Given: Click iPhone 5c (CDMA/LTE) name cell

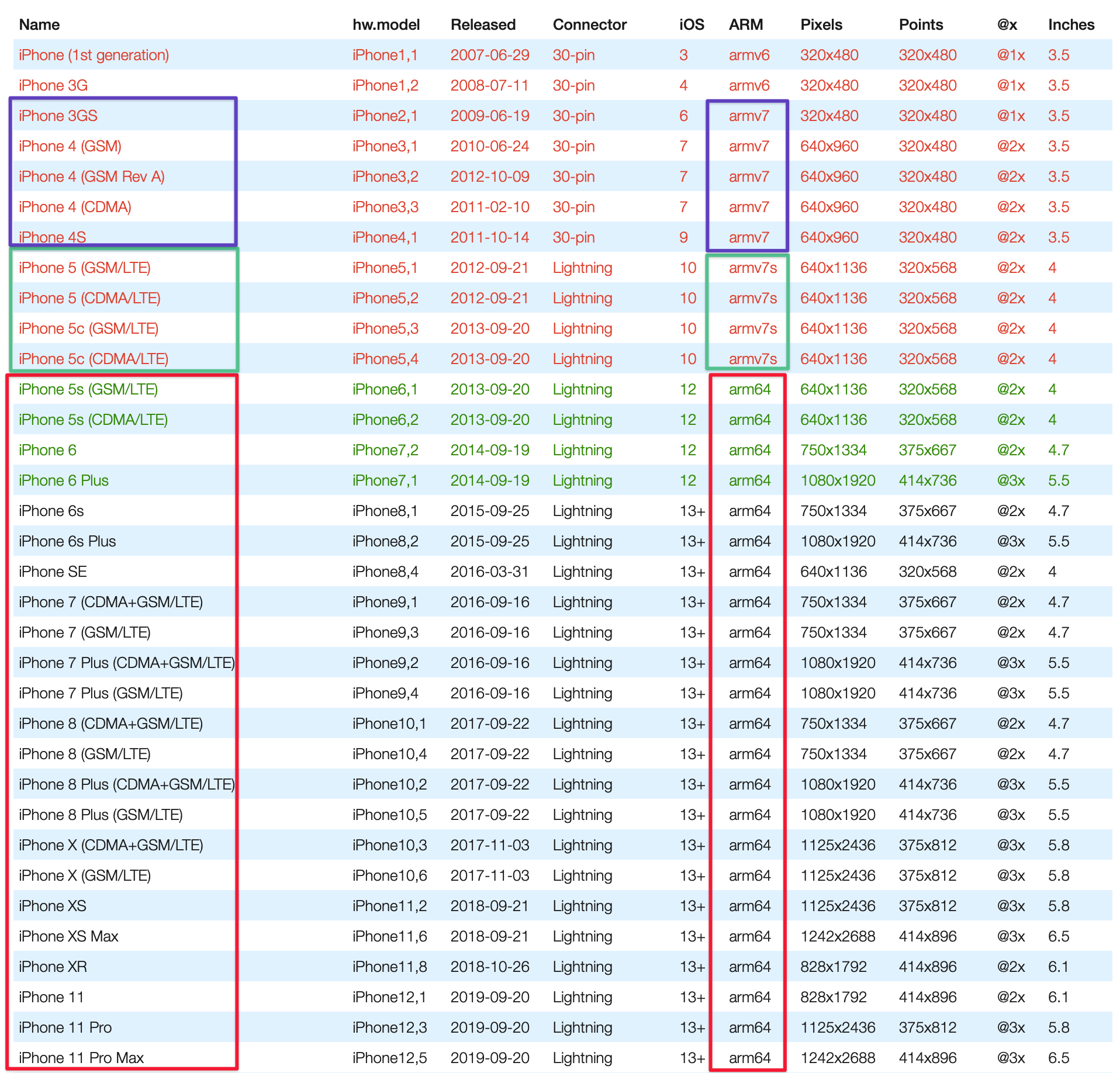Looking at the screenshot, I should click(93, 359).
